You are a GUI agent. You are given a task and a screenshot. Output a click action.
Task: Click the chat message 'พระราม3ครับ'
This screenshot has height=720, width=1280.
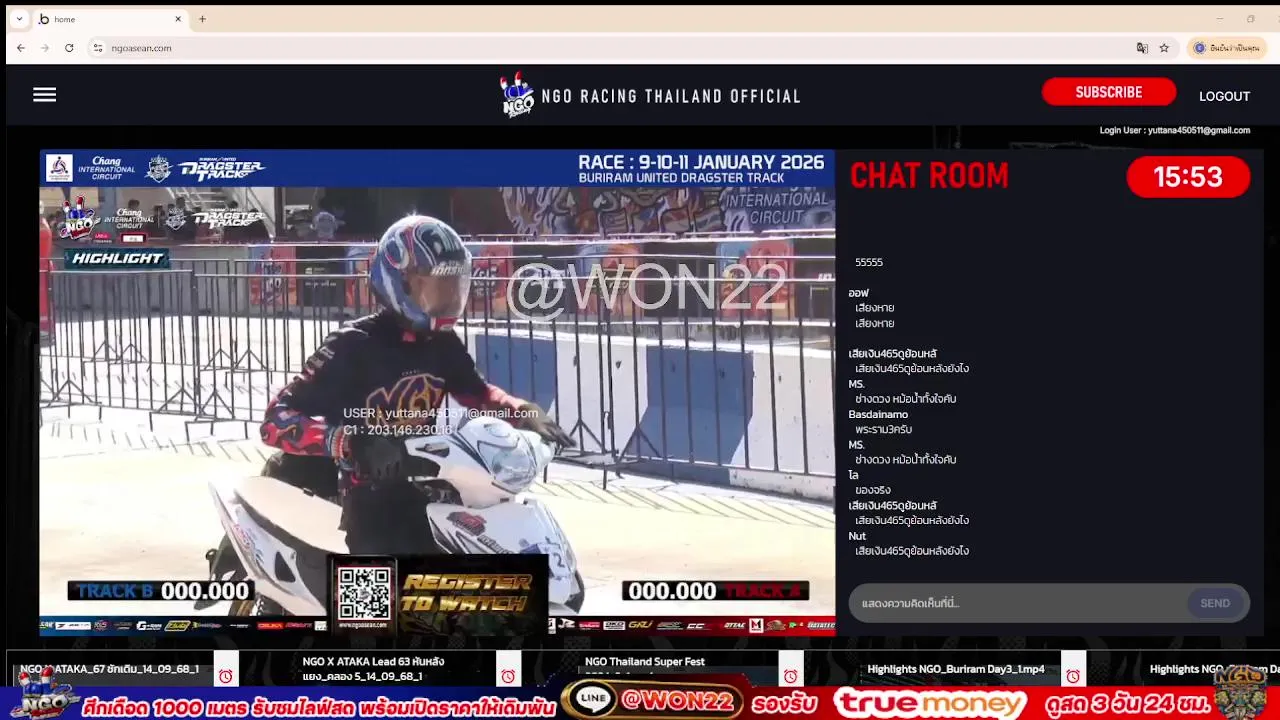pyautogui.click(x=883, y=429)
